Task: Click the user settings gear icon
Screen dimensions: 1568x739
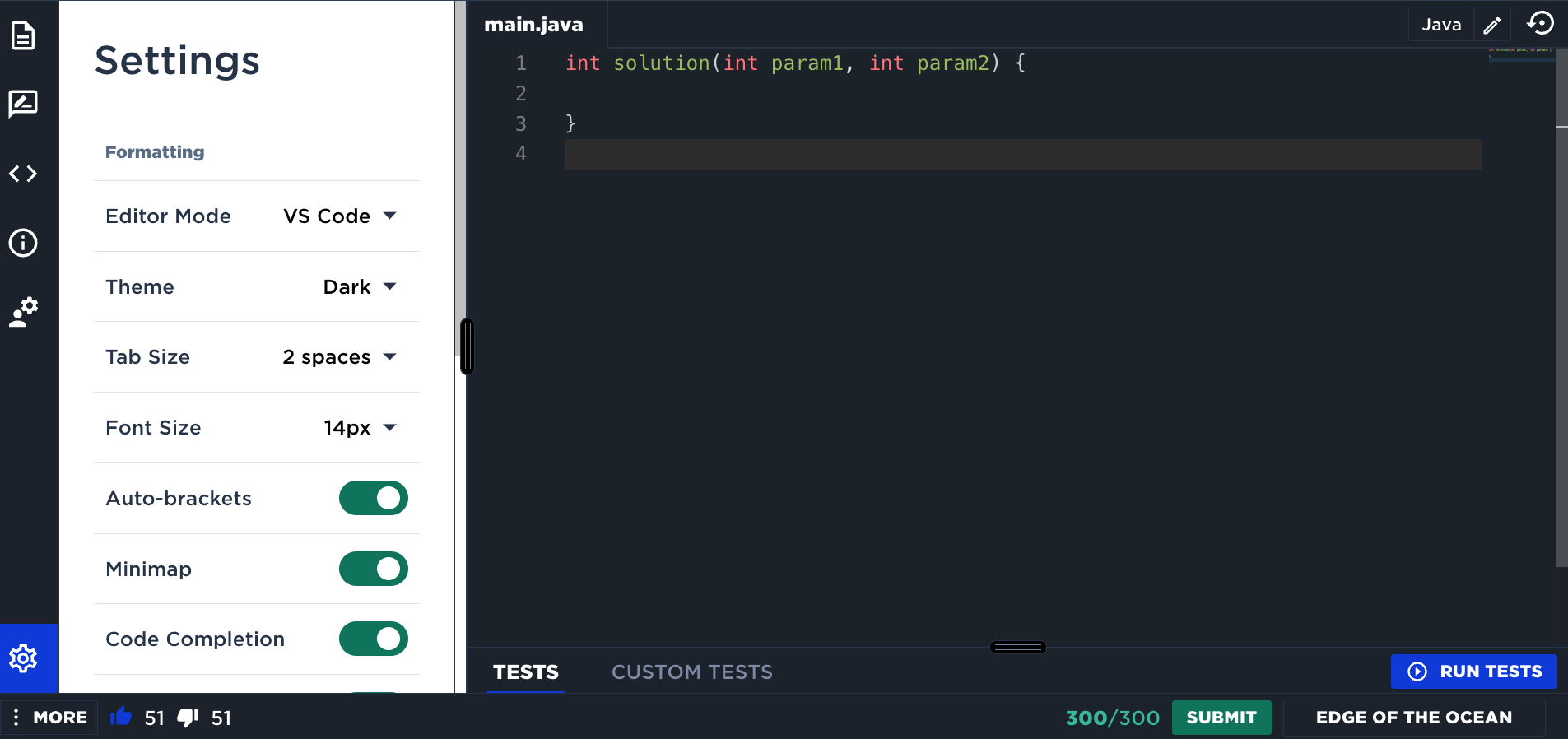Action: pos(23,312)
